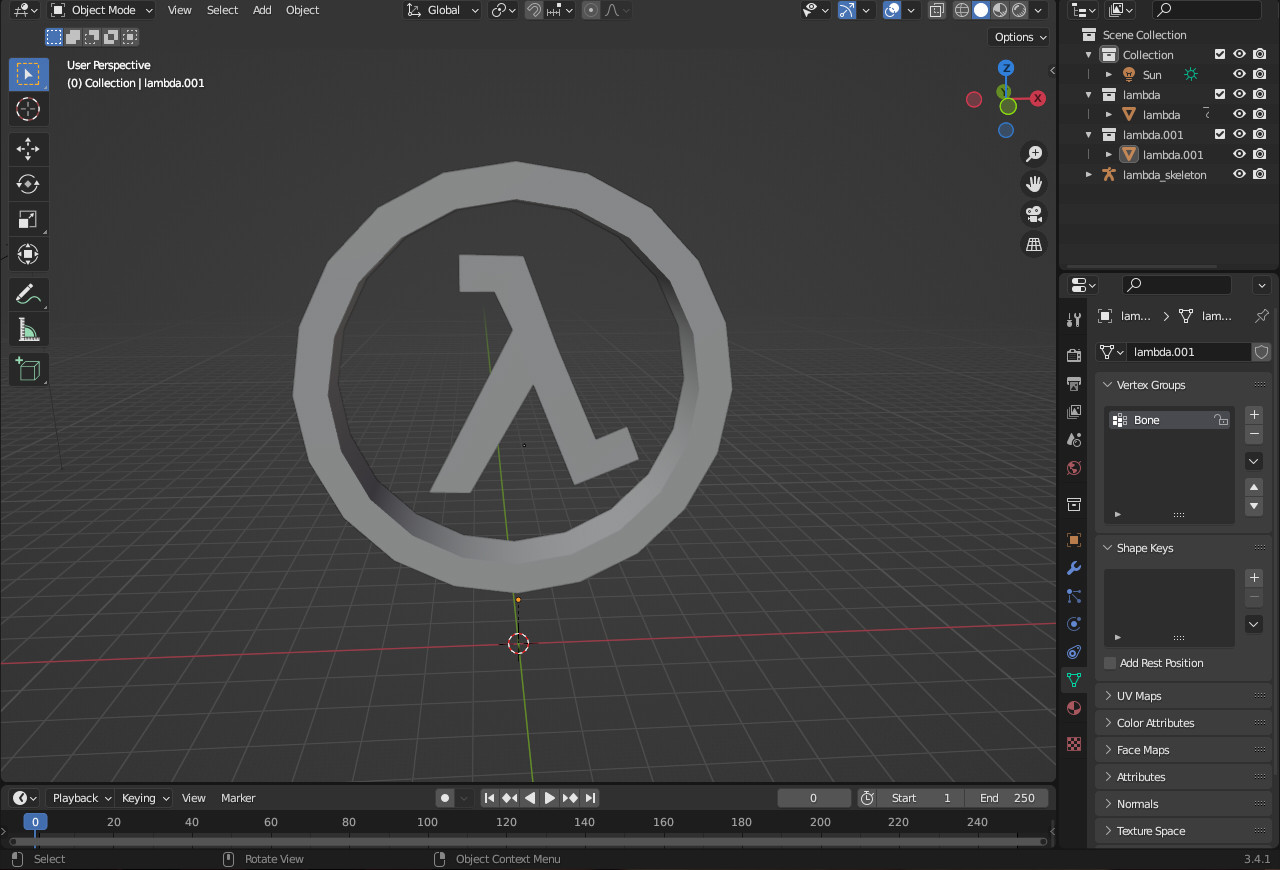
Task: Uncheck the Collection checkbox in the outliner
Action: coord(1219,54)
